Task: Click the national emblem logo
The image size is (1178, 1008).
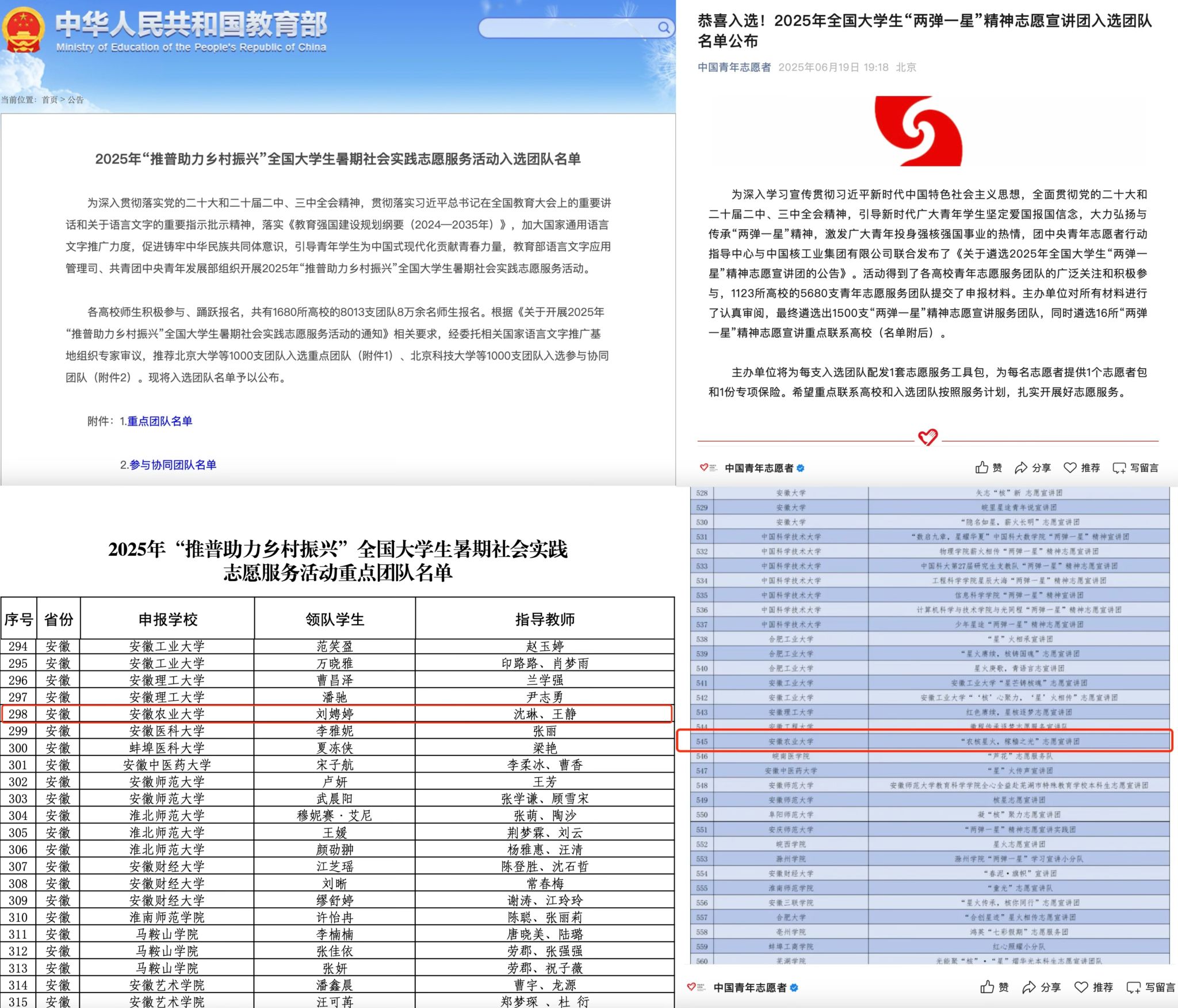Action: (x=23, y=30)
